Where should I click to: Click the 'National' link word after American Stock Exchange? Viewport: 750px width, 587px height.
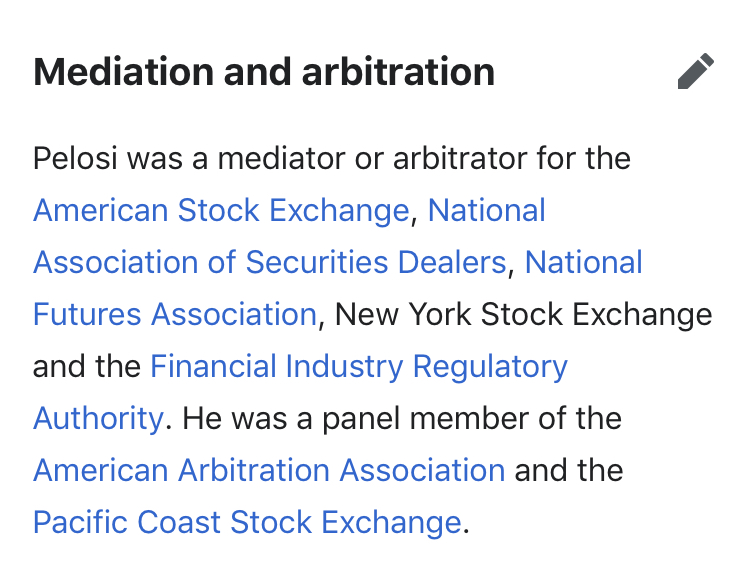pos(486,210)
